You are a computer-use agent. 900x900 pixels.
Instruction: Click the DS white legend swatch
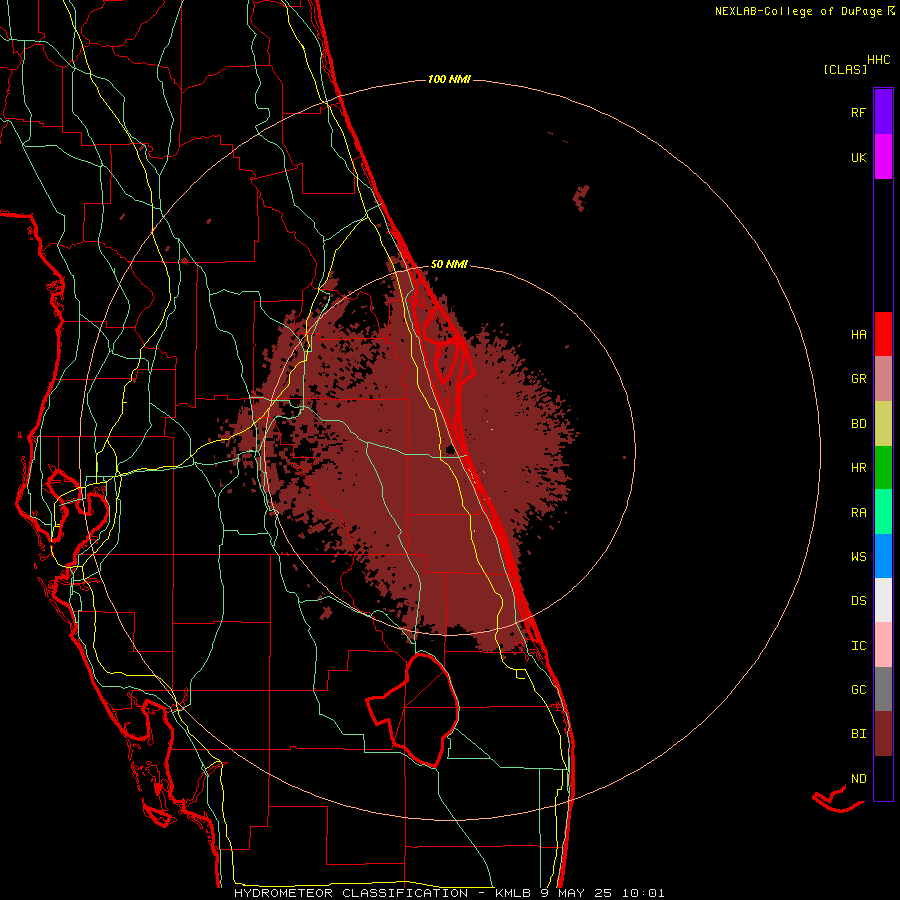(x=883, y=600)
